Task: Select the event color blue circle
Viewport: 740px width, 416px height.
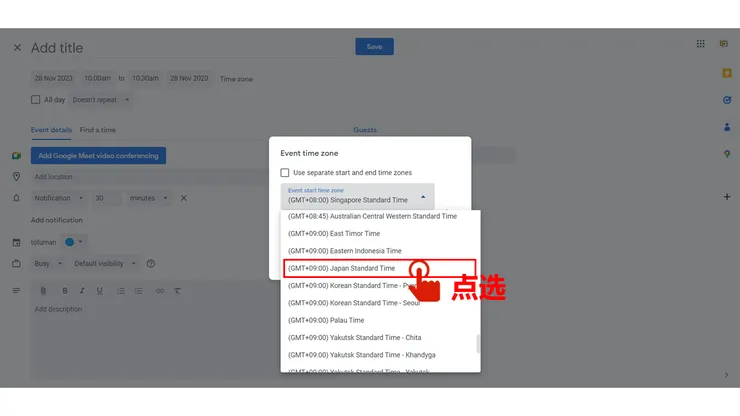Action: [x=69, y=242]
